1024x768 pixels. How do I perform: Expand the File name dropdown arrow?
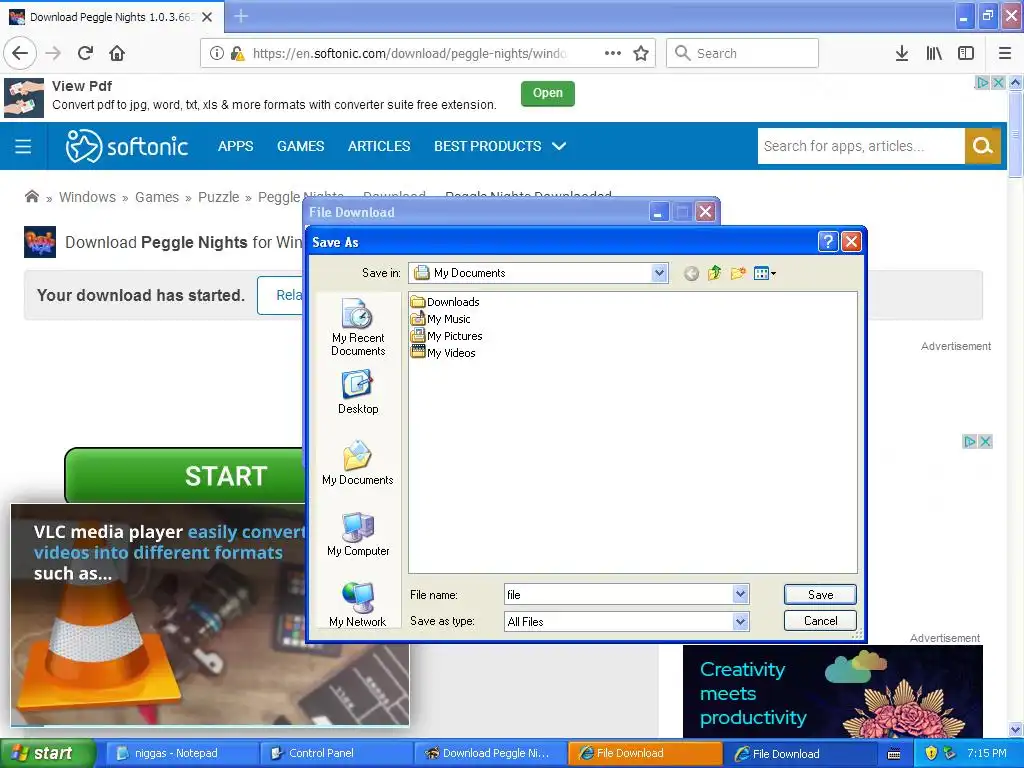point(740,594)
